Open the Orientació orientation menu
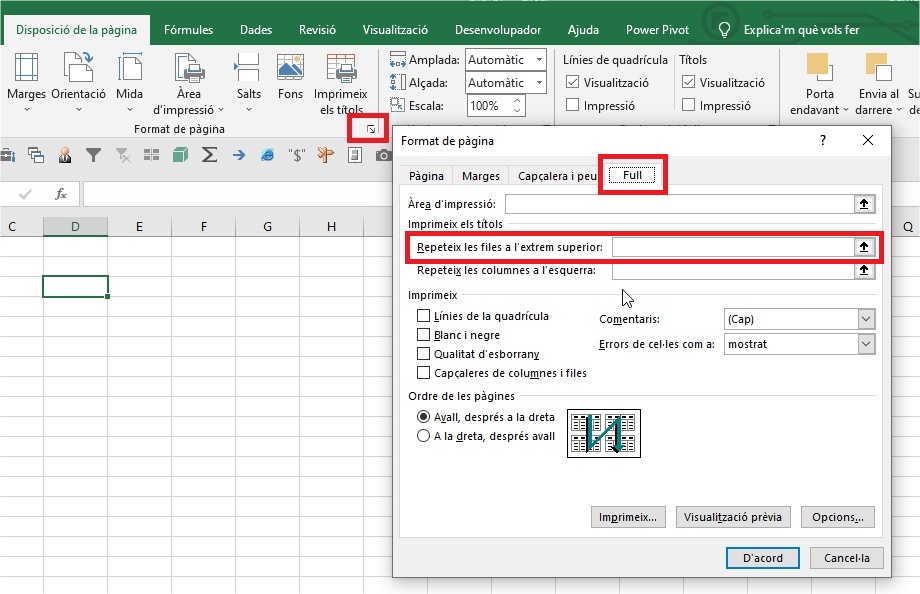920x594 pixels. coord(79,82)
